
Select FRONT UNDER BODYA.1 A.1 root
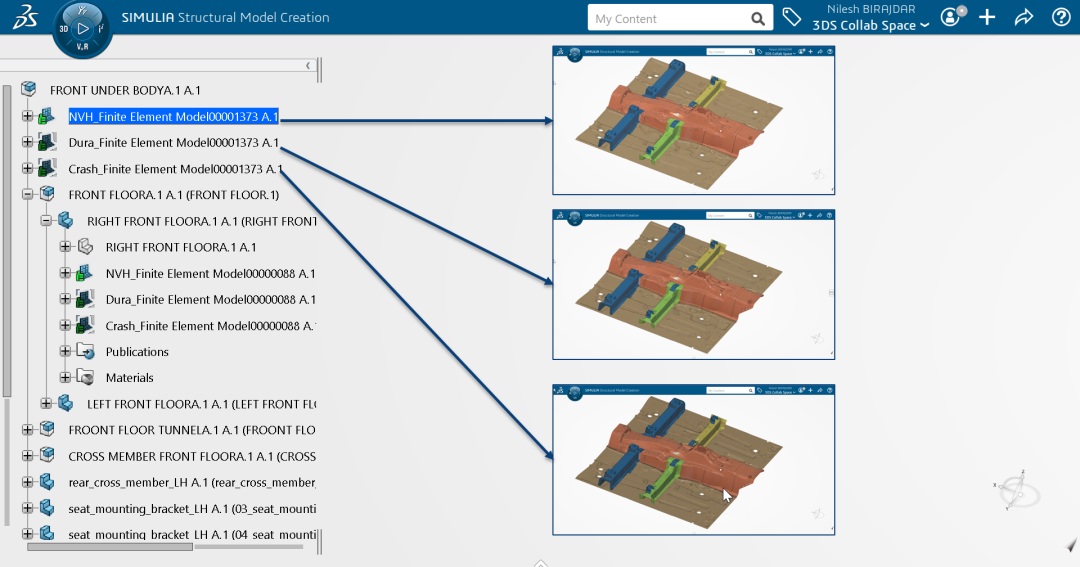point(125,90)
